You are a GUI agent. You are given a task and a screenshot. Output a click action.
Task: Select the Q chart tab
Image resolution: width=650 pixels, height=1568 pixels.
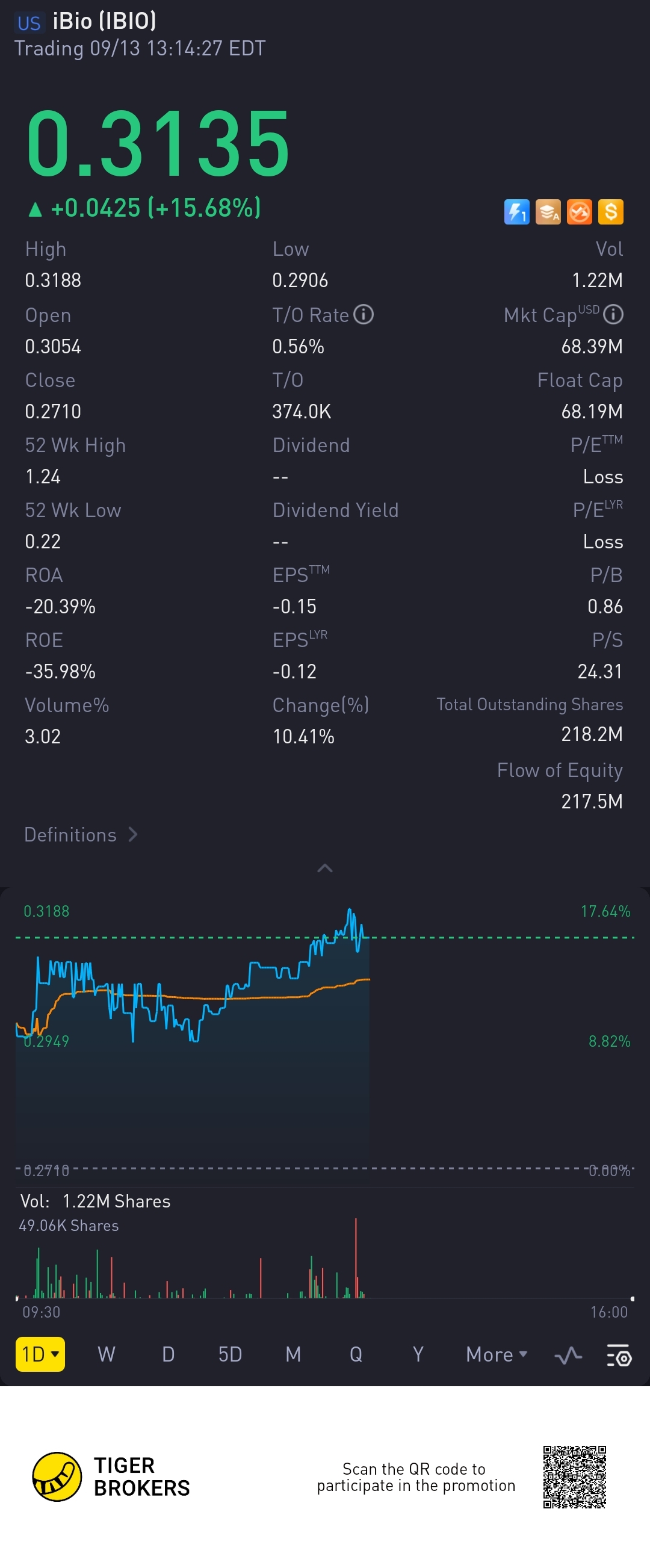click(x=356, y=1354)
